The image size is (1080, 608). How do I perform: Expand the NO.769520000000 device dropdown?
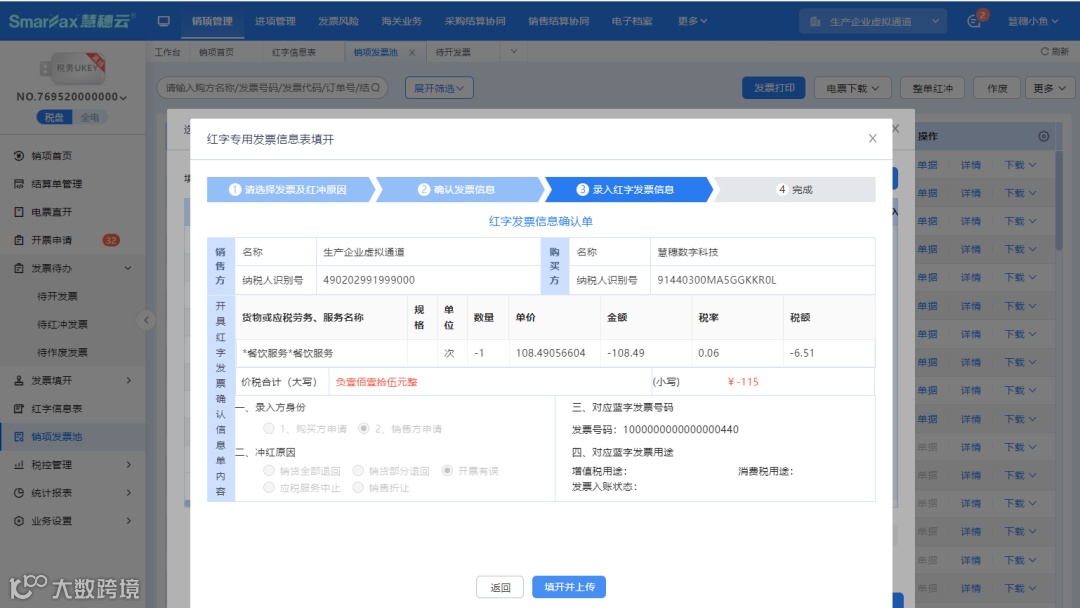72,97
